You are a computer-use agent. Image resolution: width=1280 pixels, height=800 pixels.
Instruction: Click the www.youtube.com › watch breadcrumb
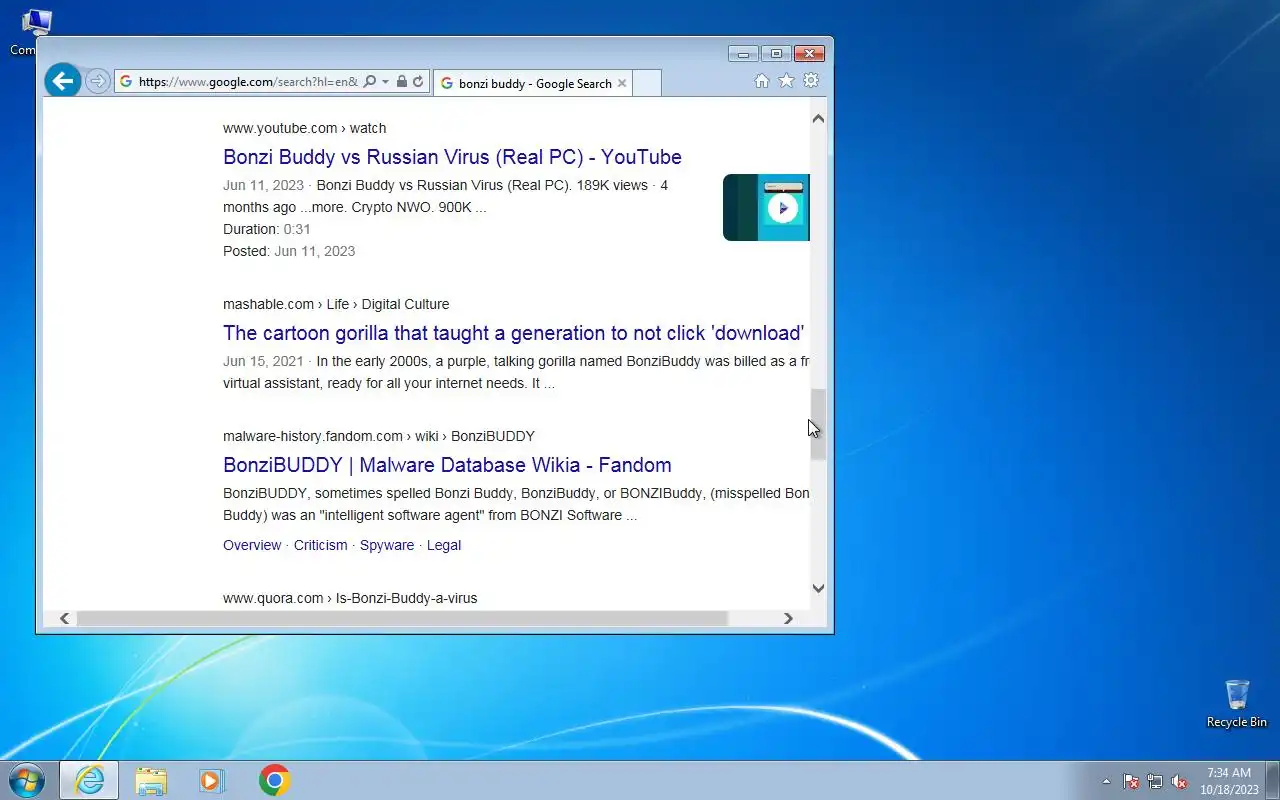304,128
